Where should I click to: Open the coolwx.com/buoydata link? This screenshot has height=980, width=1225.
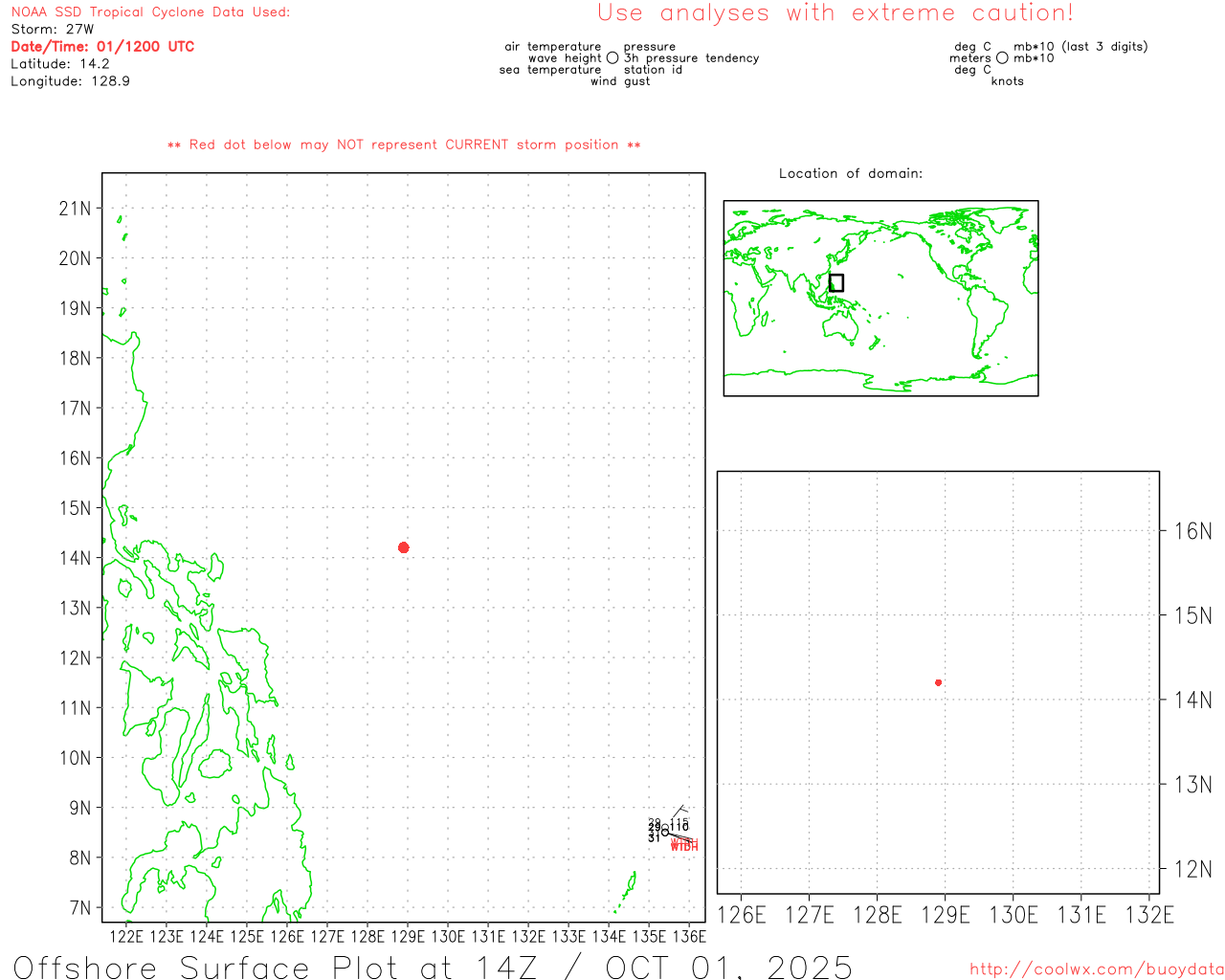coord(1096,969)
